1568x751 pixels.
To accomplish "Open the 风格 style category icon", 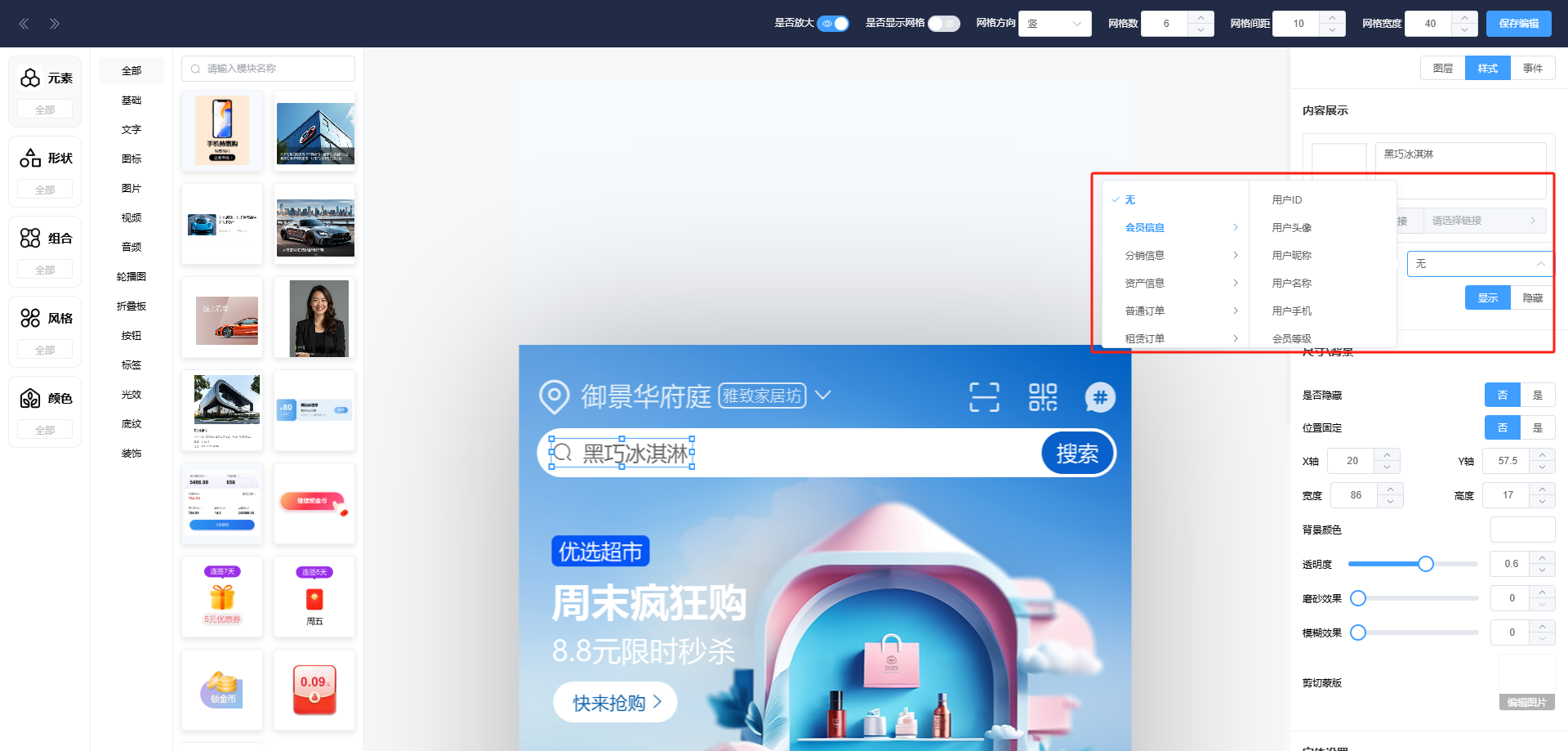I will 30,318.
